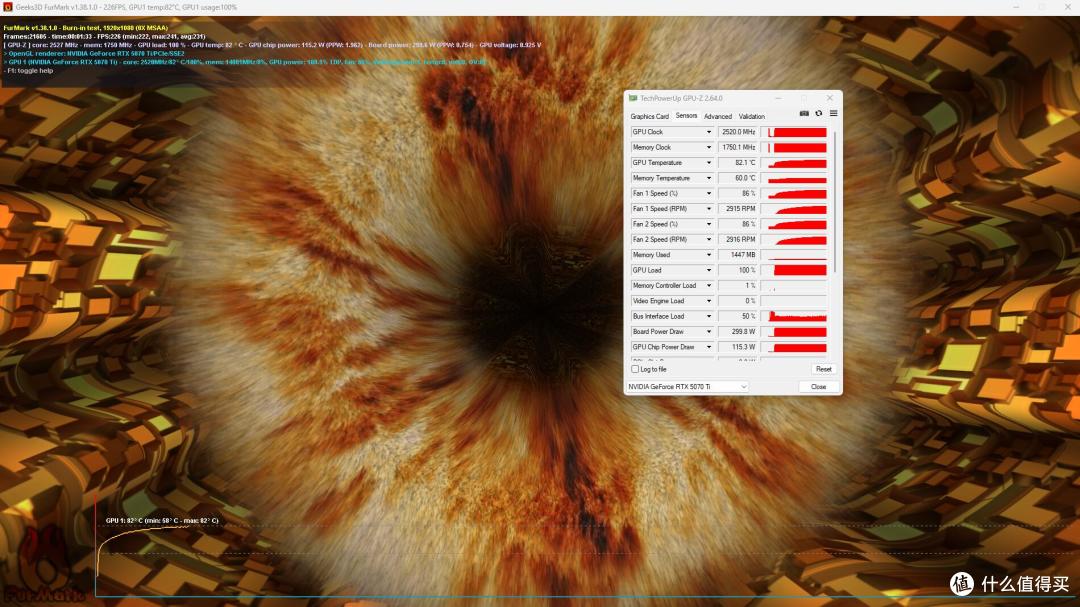
Task: Open the GPU Load sensor dropdown
Action: click(x=709, y=270)
